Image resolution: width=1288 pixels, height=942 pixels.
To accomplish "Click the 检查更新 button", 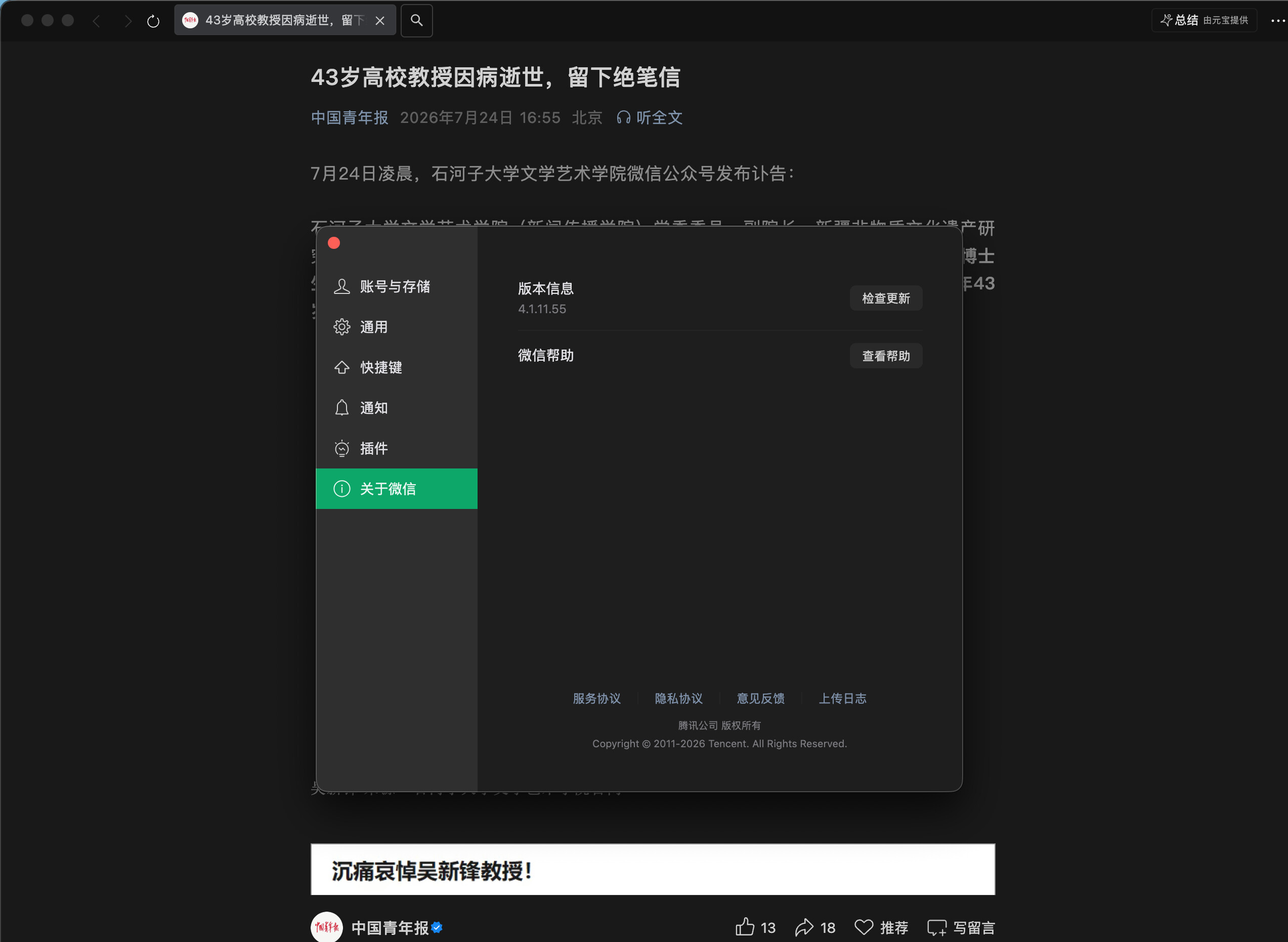I will click(x=886, y=298).
